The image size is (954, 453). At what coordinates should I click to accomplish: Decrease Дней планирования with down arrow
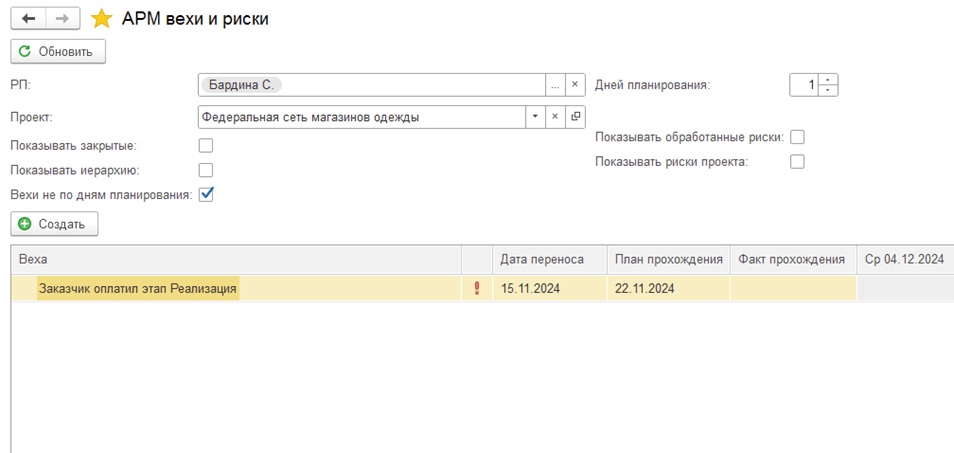pos(828,90)
